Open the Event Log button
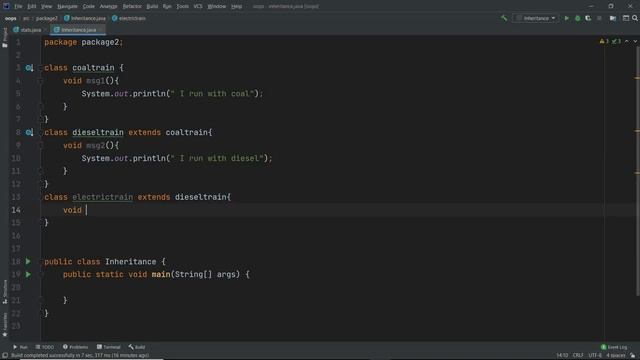The width and height of the screenshot is (640, 360). pos(614,347)
